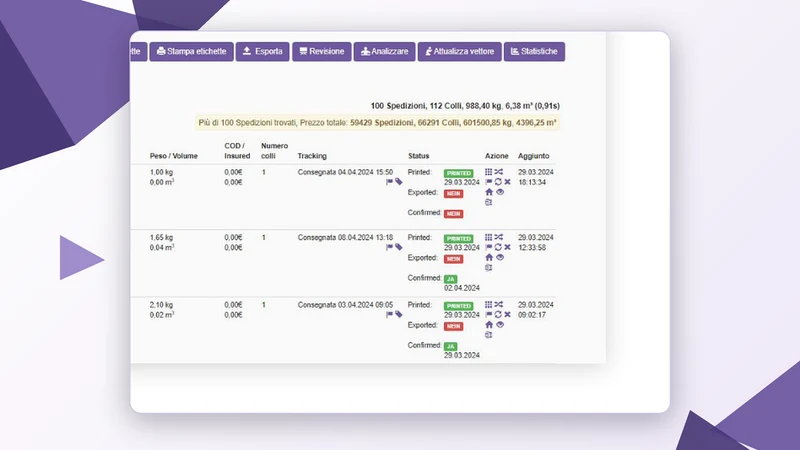800x450 pixels.
Task: Click the shuffle icon in the 18:13:34 row
Action: pos(498,172)
